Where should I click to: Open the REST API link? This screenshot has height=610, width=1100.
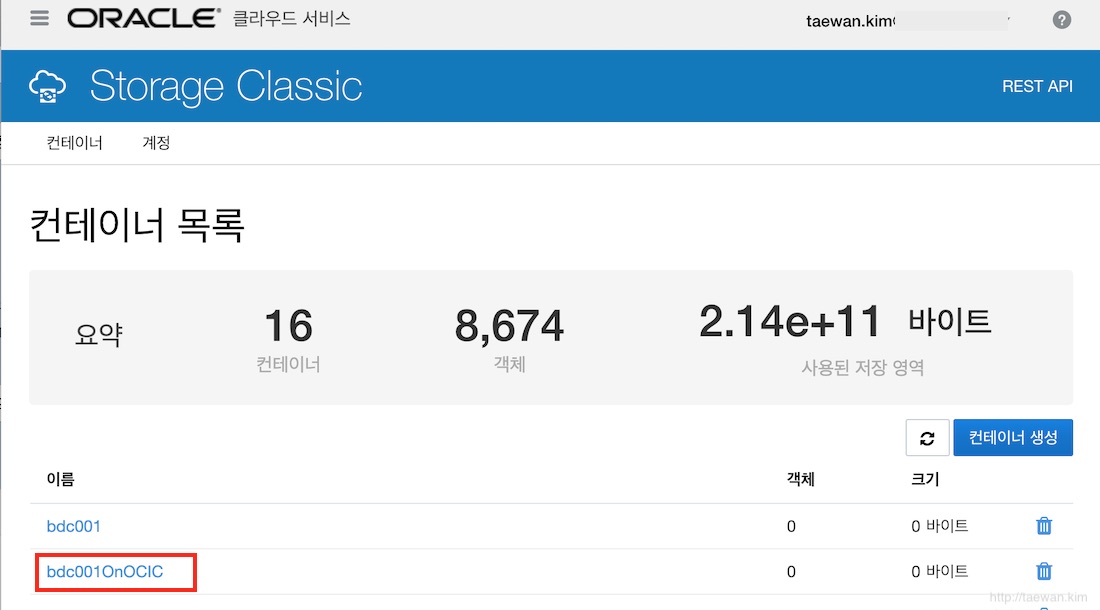(x=1037, y=86)
